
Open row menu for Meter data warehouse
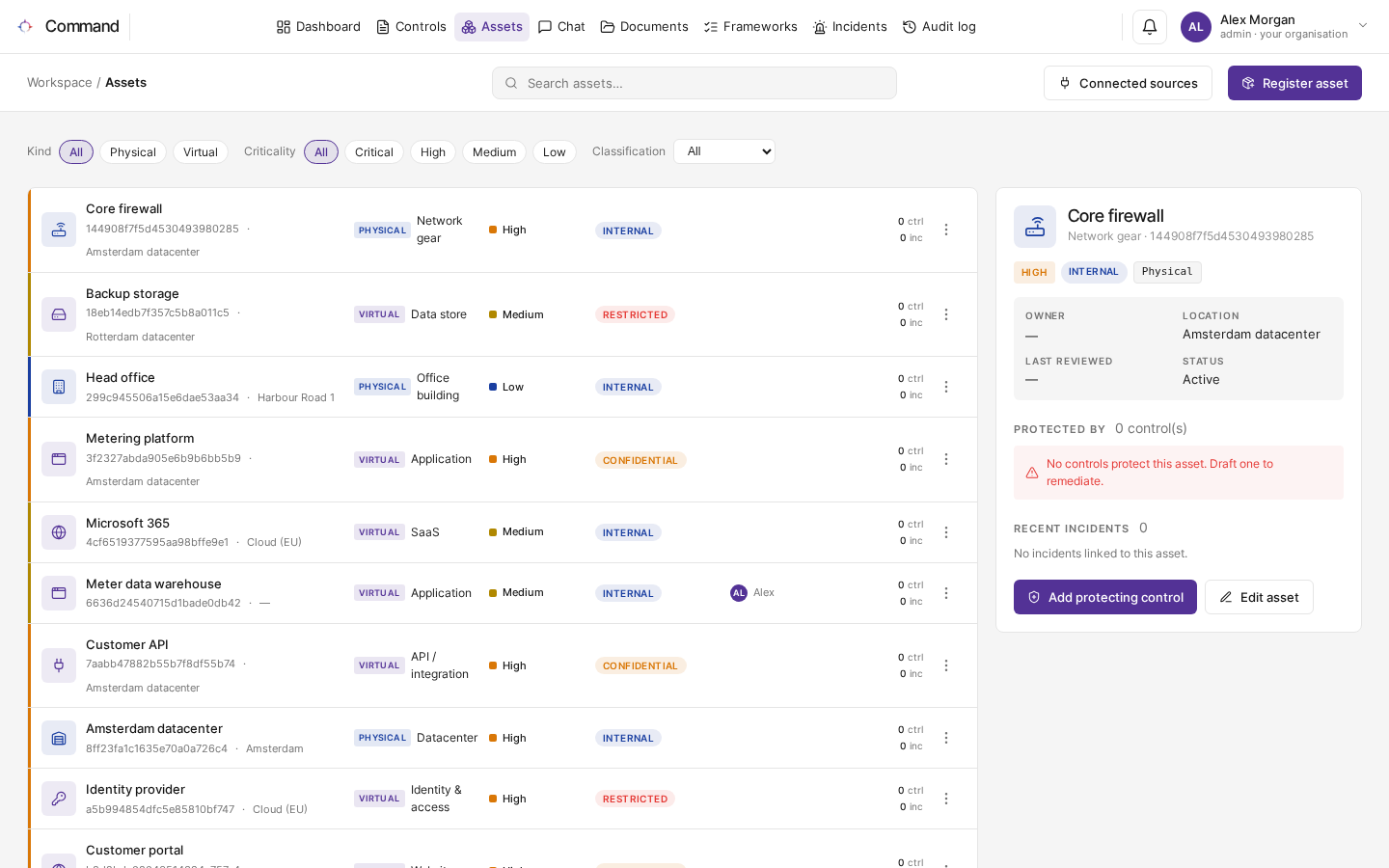[x=946, y=593]
